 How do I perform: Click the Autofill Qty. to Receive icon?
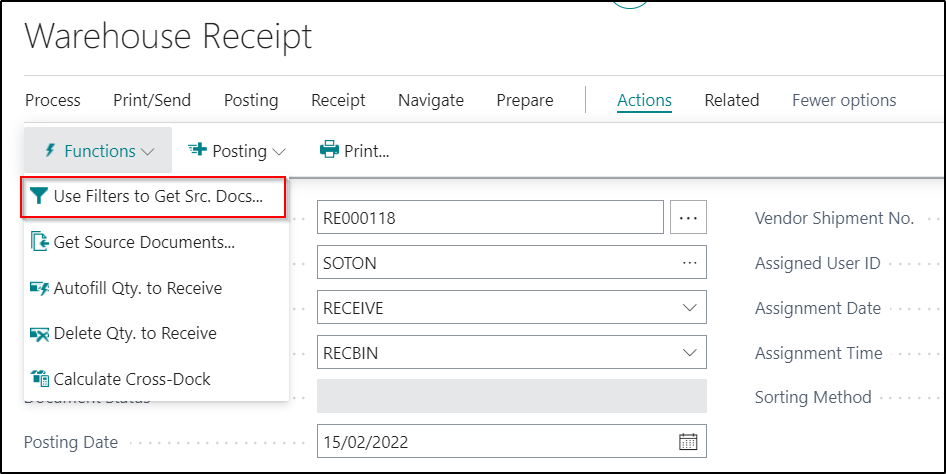click(40, 288)
